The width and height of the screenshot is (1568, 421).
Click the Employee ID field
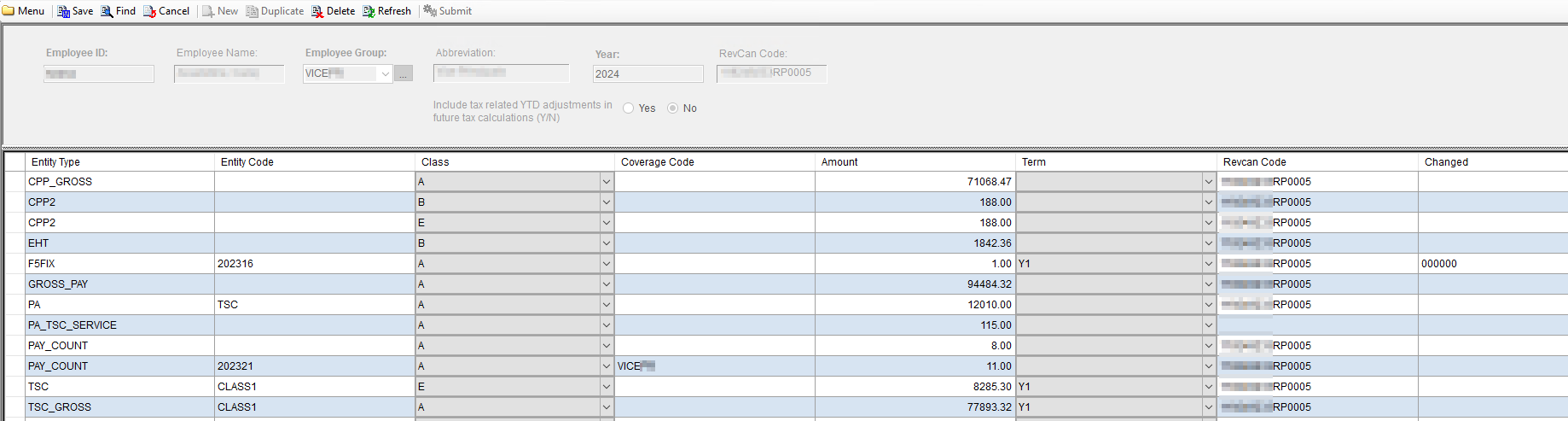99,74
